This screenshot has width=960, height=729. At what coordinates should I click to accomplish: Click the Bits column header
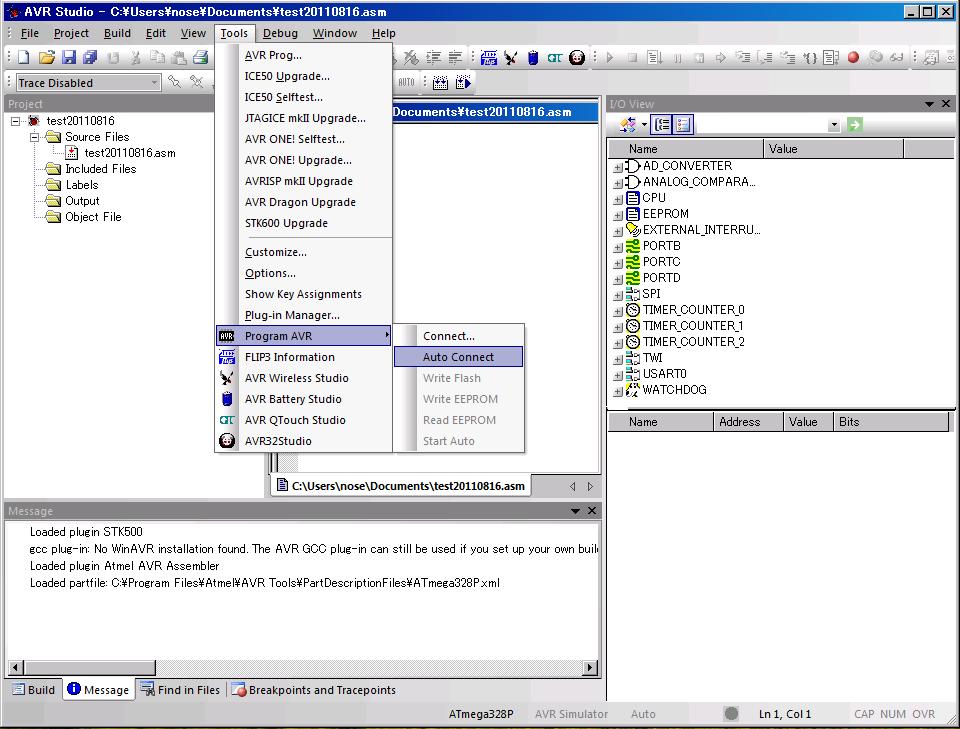pyautogui.click(x=890, y=422)
